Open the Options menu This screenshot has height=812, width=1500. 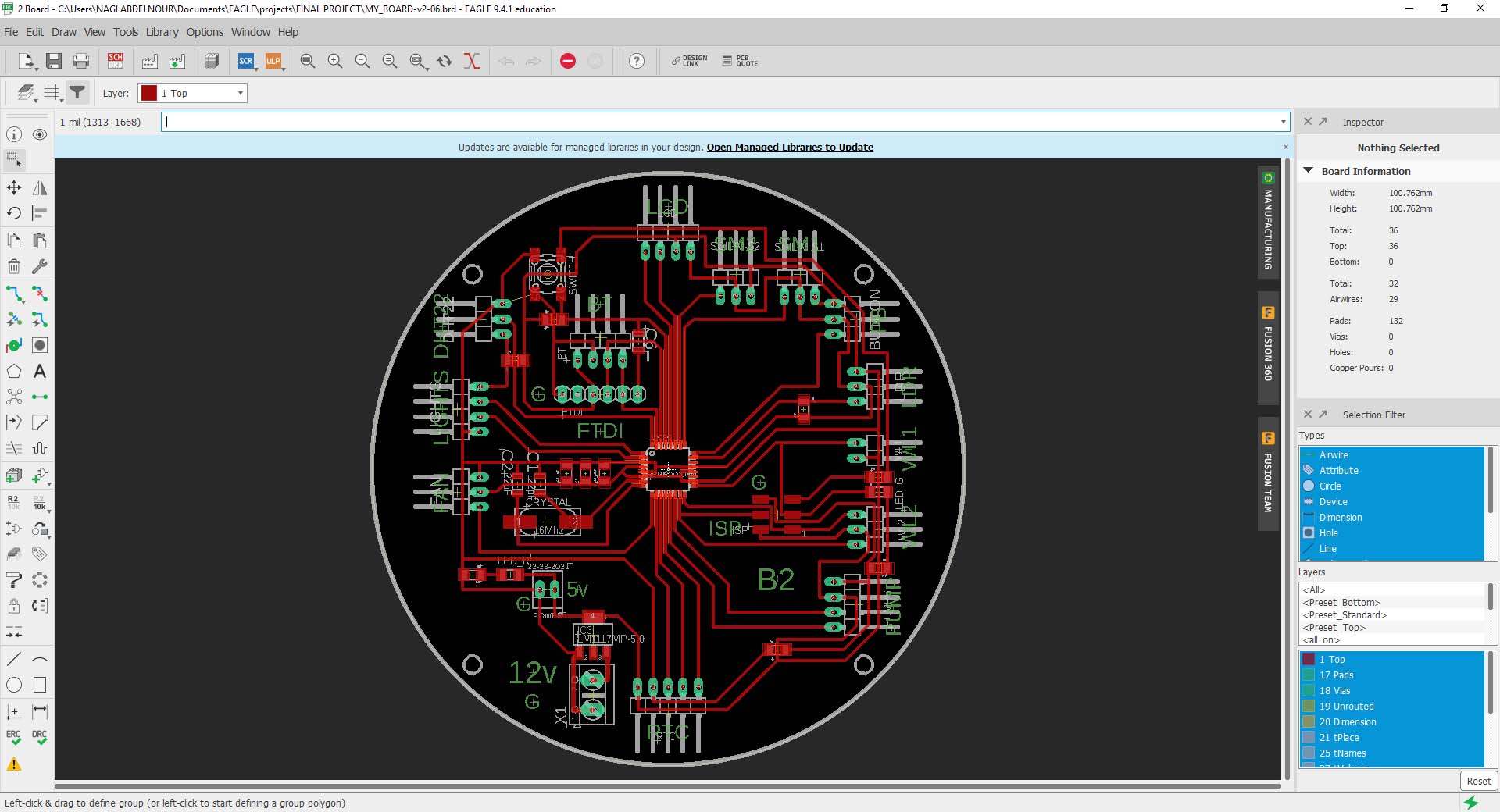tap(205, 32)
